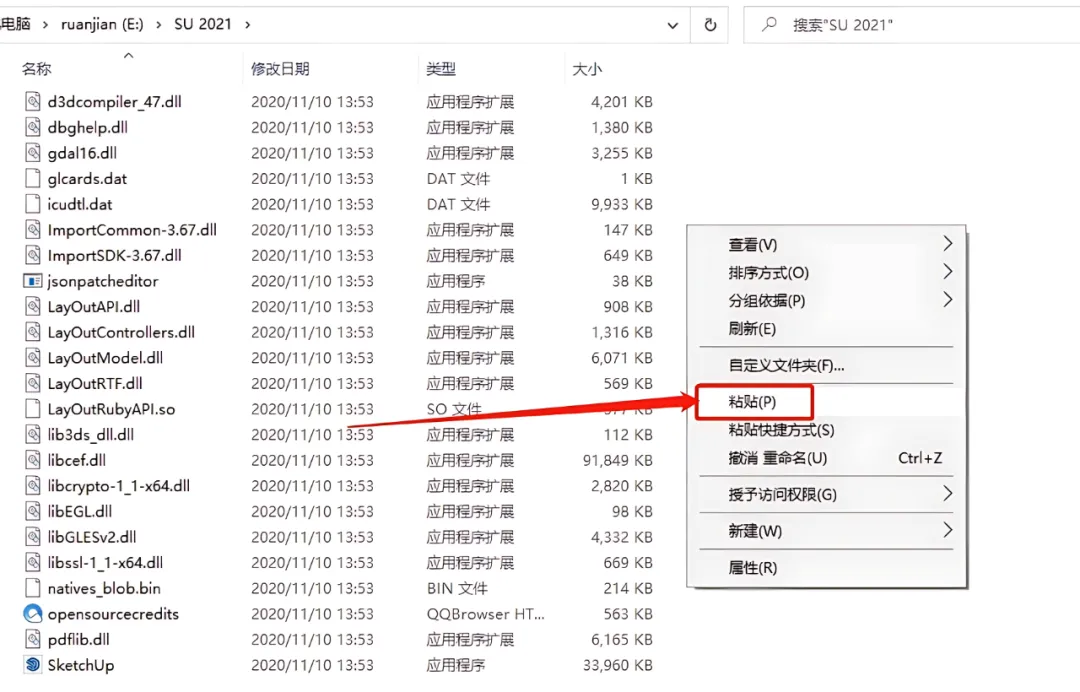Click the size value 33,960 KB
This screenshot has height=692, width=1080.
pyautogui.click(x=617, y=665)
